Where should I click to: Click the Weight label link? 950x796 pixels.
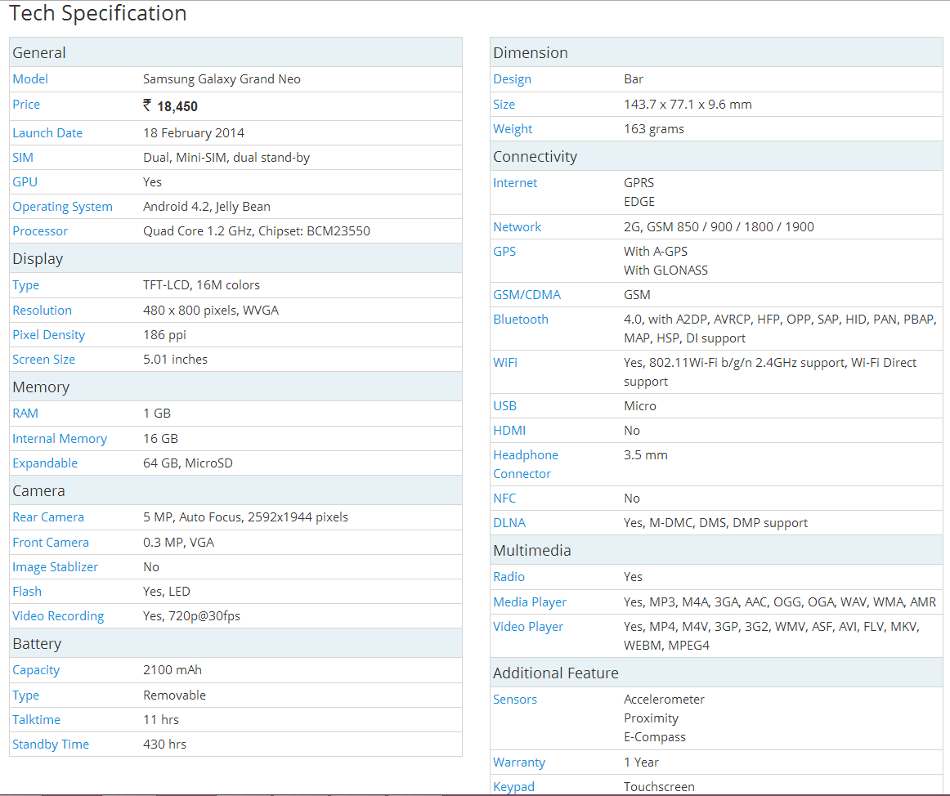[x=513, y=129]
